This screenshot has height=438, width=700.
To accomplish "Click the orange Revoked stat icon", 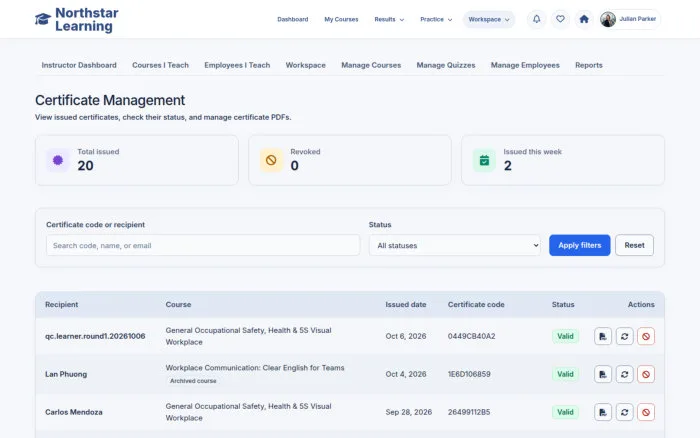I will click(x=271, y=160).
